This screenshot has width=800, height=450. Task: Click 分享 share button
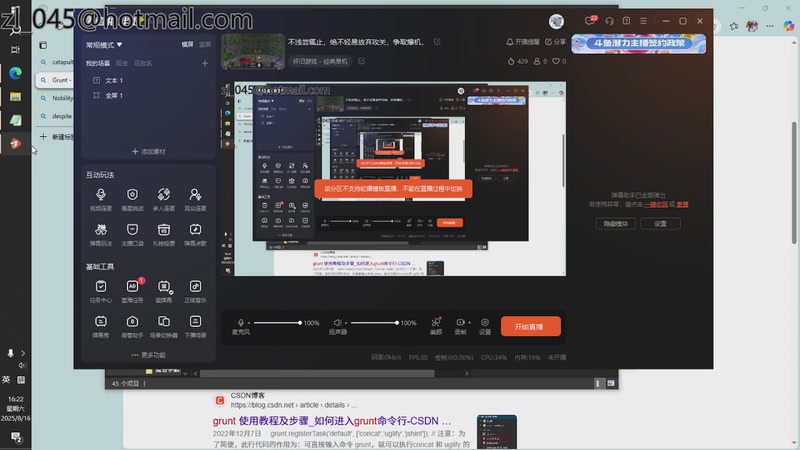tap(556, 42)
